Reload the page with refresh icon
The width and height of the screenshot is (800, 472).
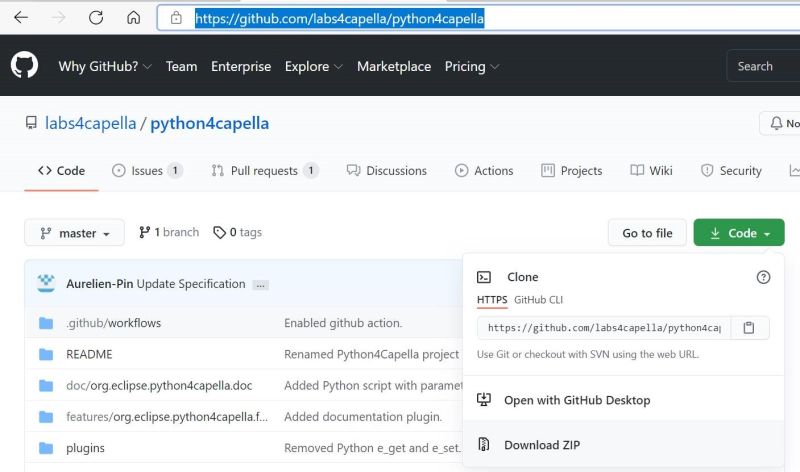pyautogui.click(x=96, y=18)
